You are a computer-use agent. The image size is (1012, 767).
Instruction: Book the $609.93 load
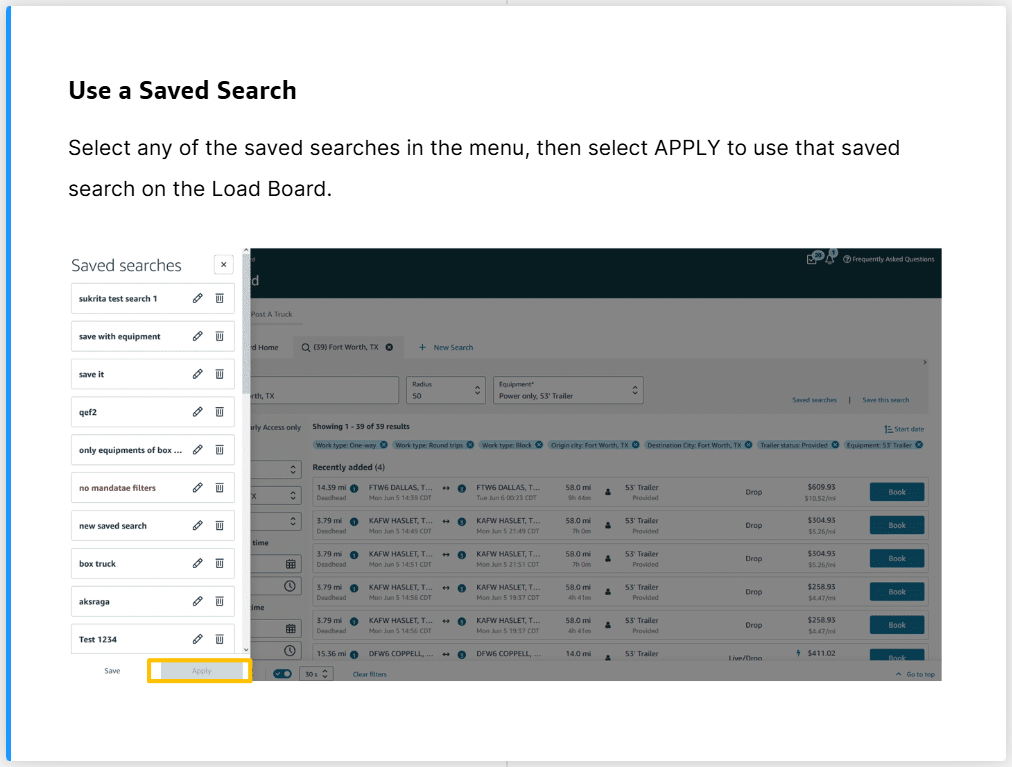897,492
